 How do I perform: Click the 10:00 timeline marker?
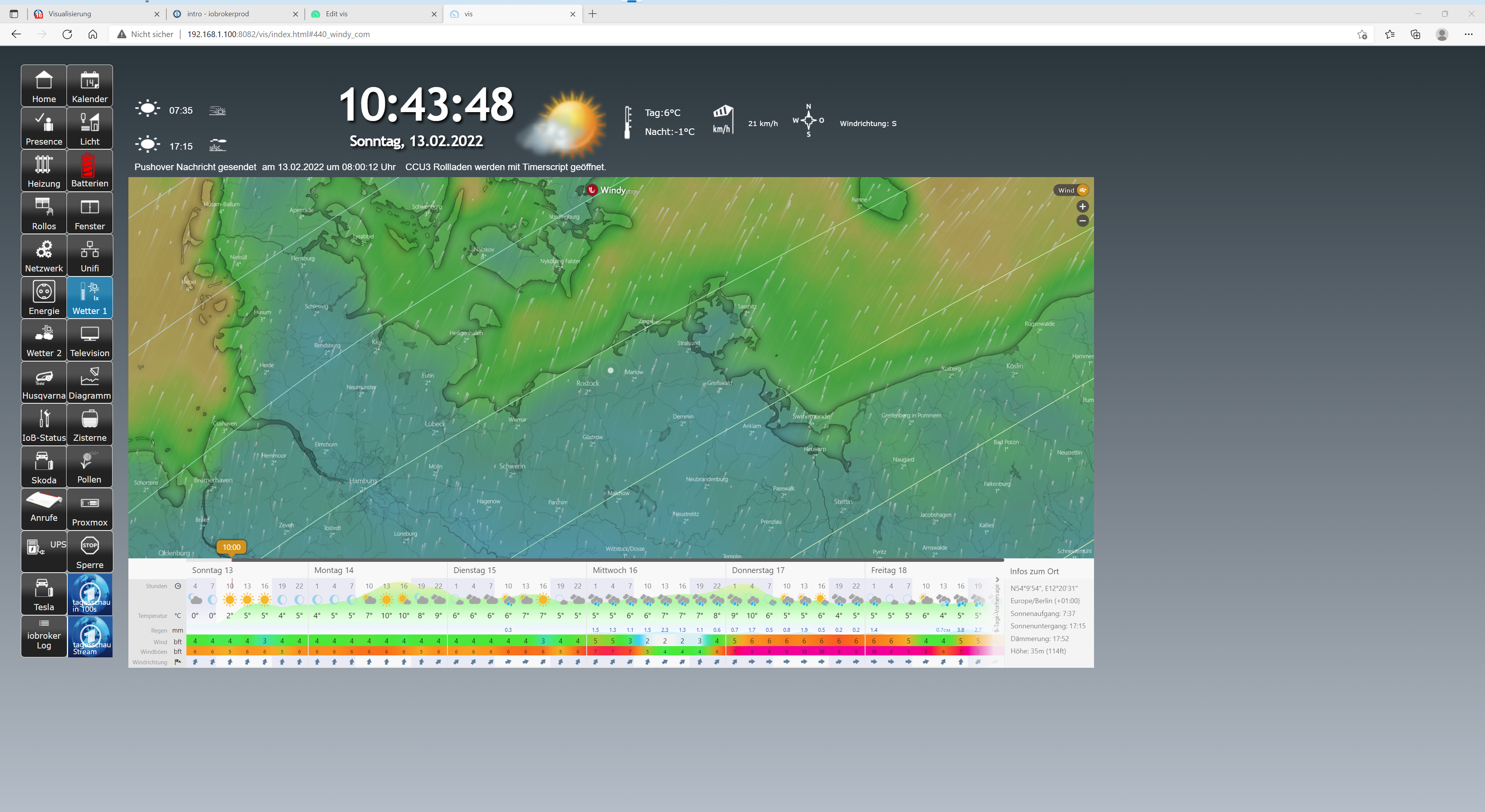231,547
